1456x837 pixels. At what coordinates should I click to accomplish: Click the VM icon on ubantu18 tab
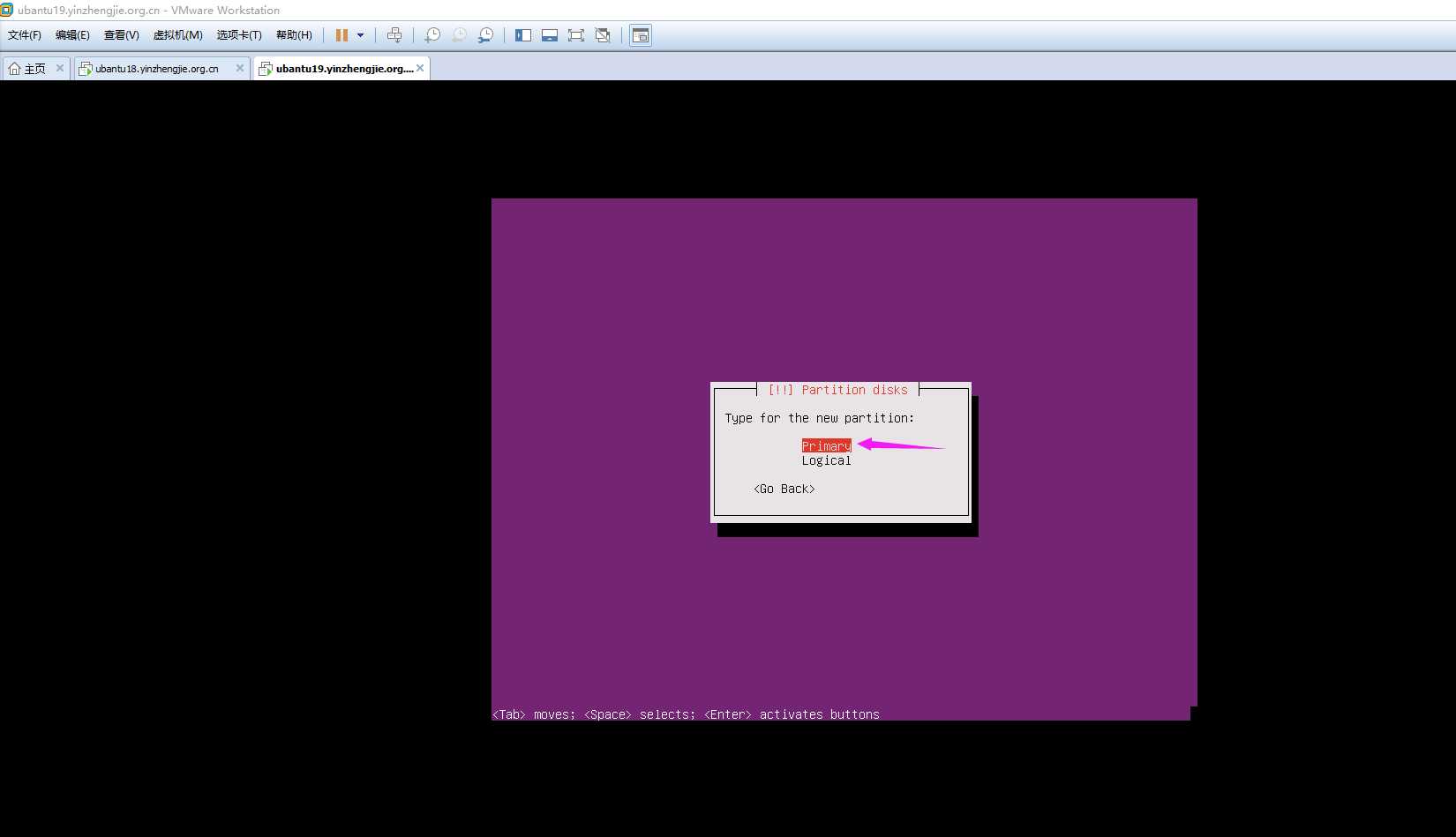(86, 68)
